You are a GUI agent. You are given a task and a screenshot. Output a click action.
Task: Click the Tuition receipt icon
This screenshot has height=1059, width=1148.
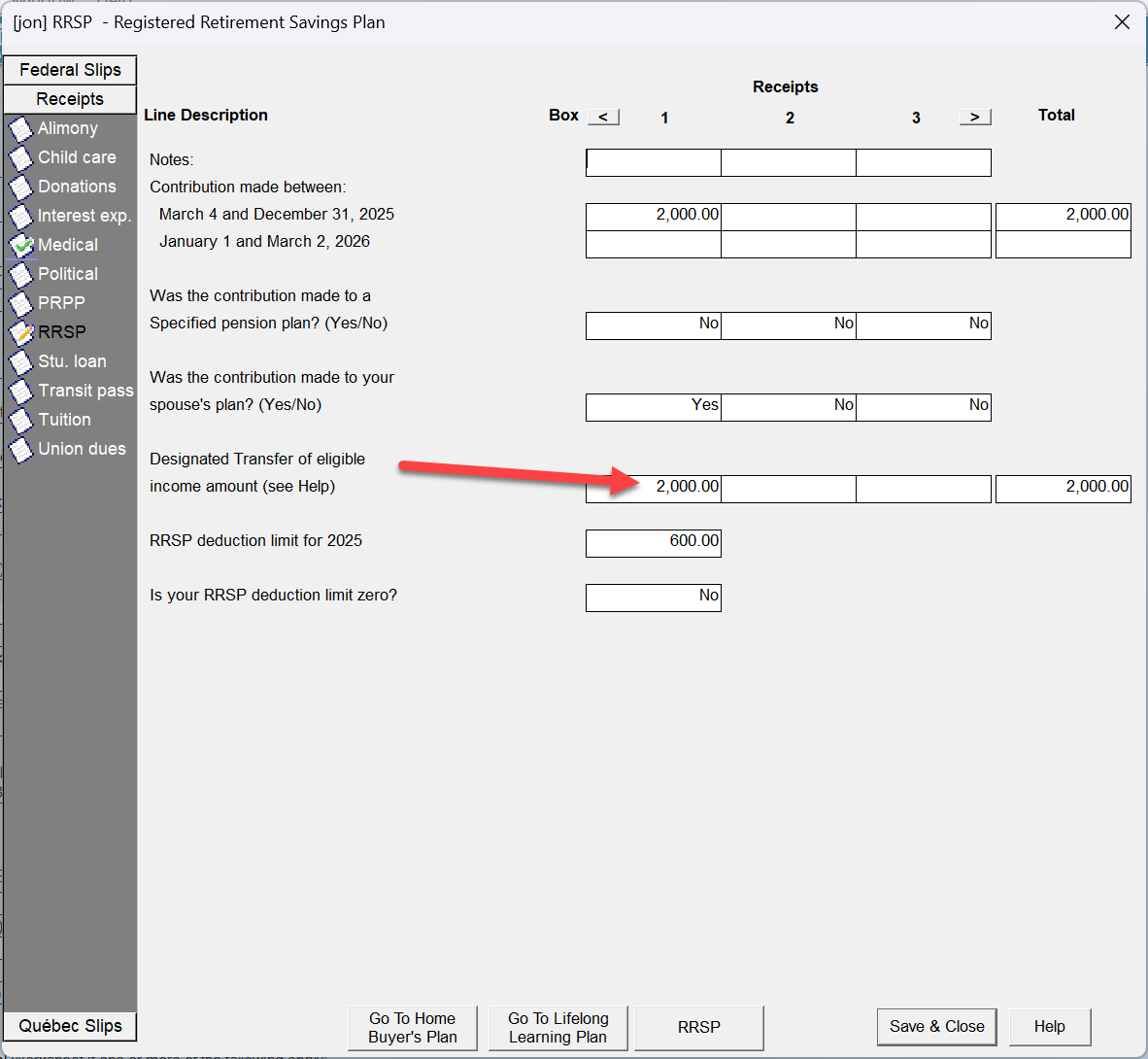pos(20,420)
